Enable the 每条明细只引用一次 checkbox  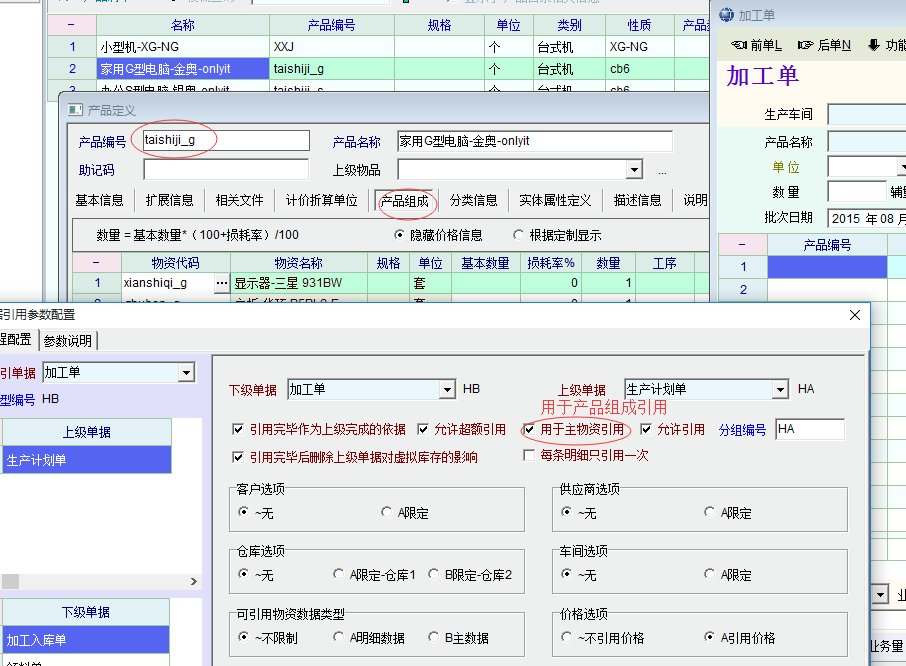531,455
